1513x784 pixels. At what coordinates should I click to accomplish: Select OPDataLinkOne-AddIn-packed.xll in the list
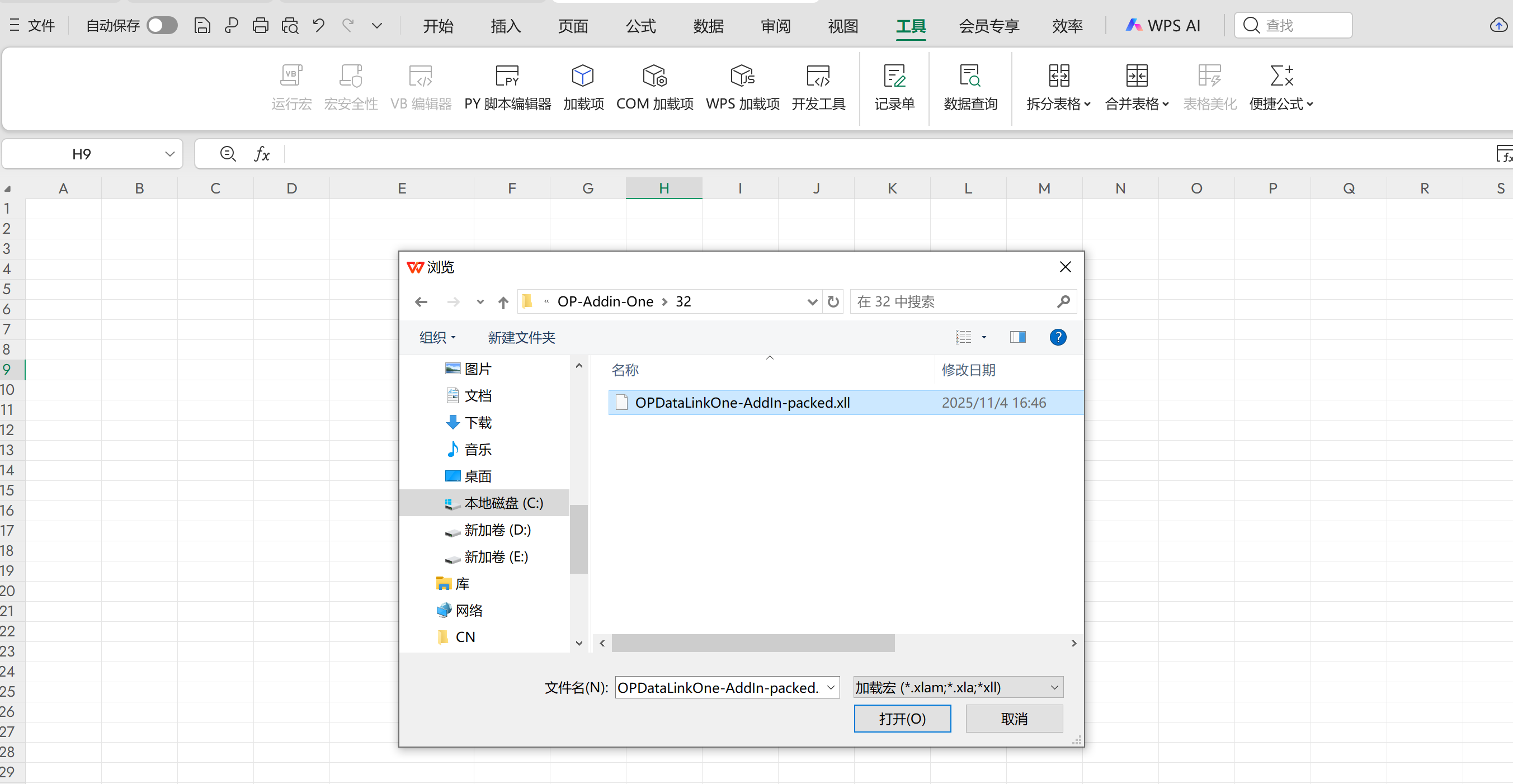coord(742,403)
